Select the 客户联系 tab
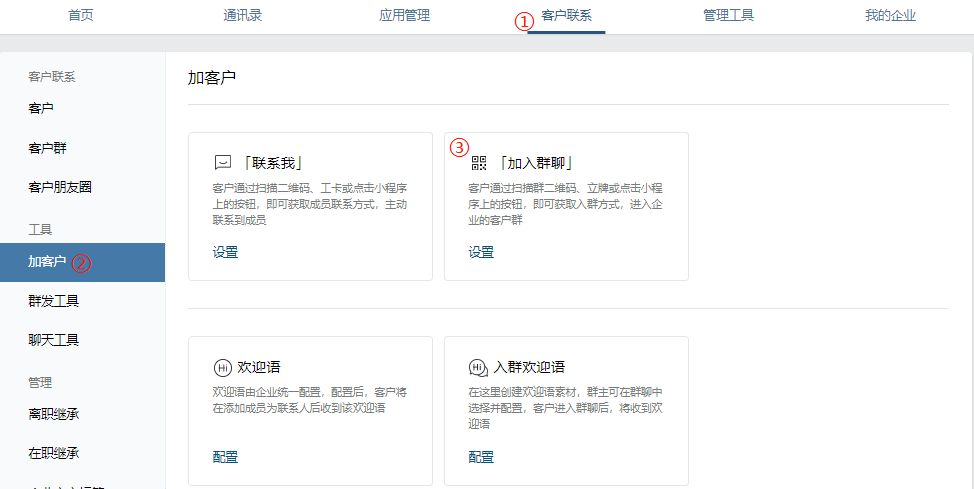The width and height of the screenshot is (974, 489). coord(566,15)
